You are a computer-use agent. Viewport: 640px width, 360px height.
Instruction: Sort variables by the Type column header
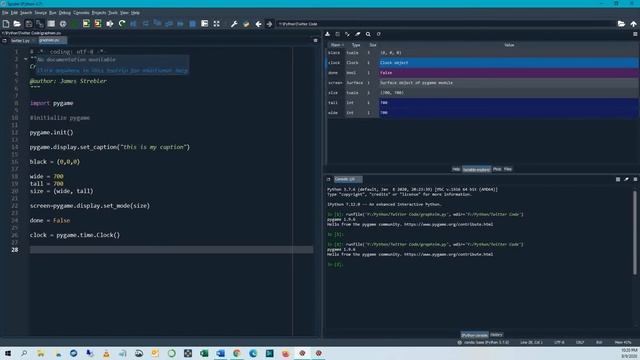coord(356,45)
